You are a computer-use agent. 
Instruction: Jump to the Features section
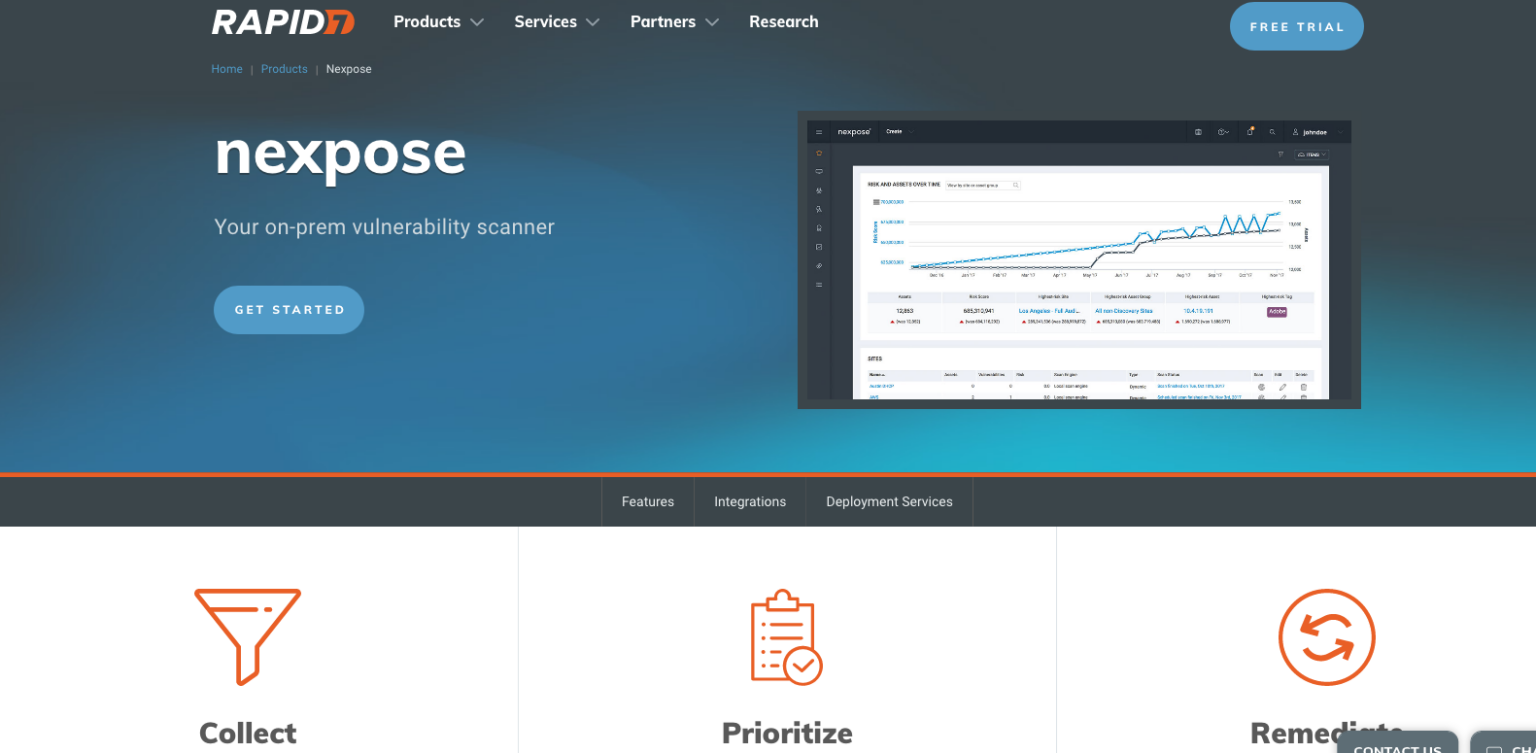(x=648, y=502)
